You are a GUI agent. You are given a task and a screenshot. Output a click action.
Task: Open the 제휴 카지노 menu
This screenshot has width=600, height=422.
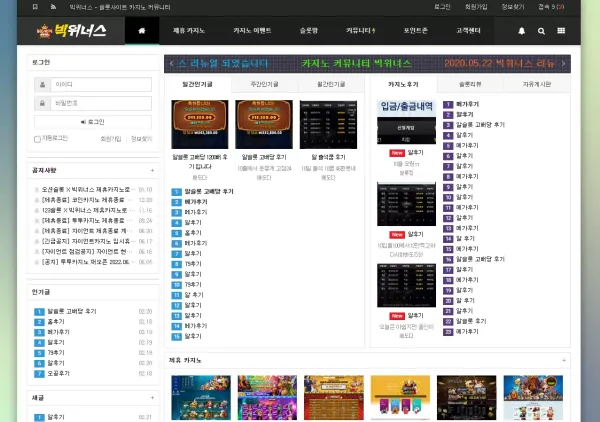189,31
